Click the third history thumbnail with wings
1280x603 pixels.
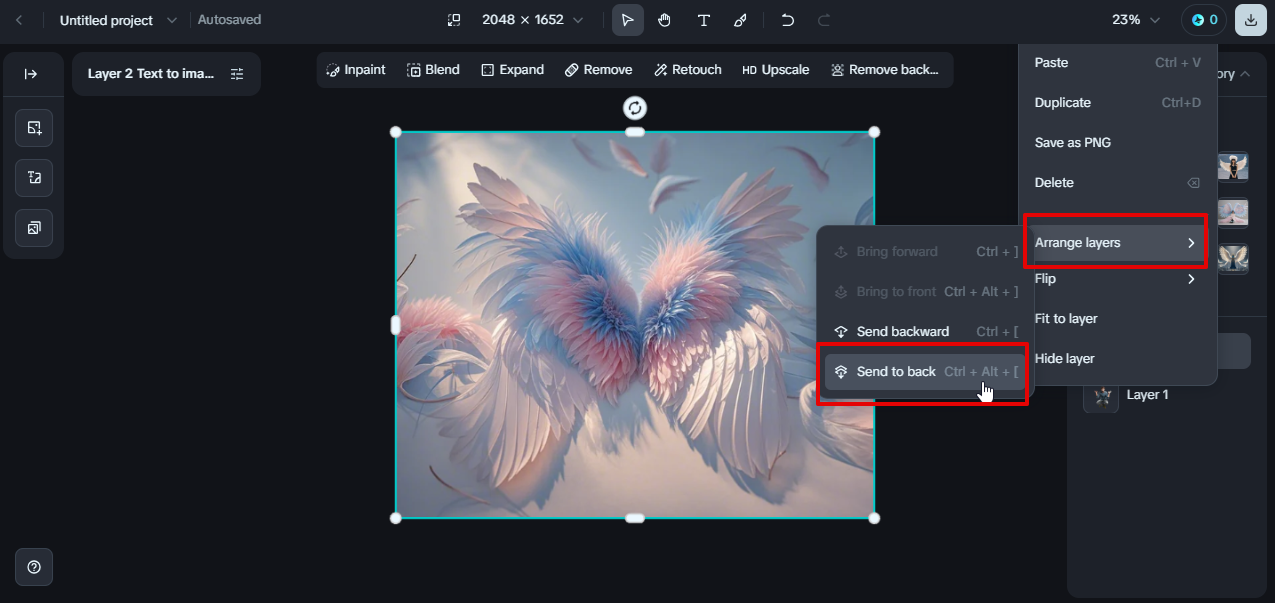(1233, 259)
